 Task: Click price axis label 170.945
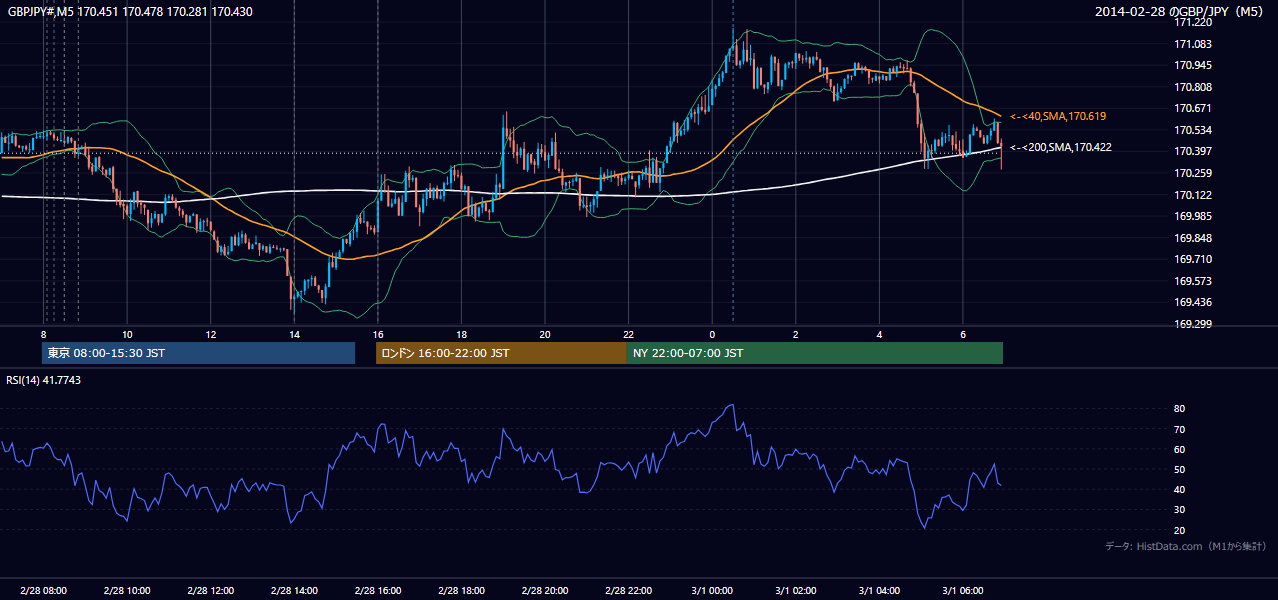click(1193, 66)
